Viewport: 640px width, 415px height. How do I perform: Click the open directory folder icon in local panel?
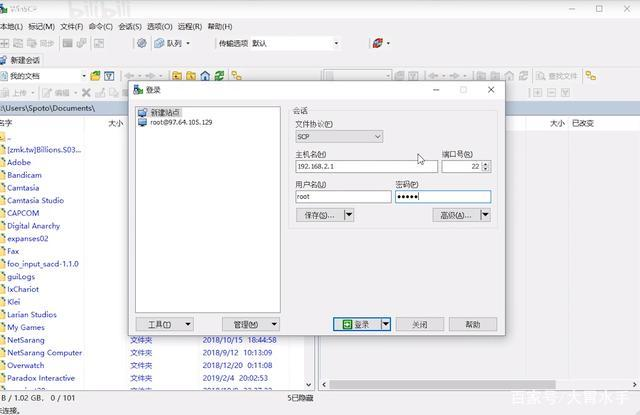click(x=95, y=76)
